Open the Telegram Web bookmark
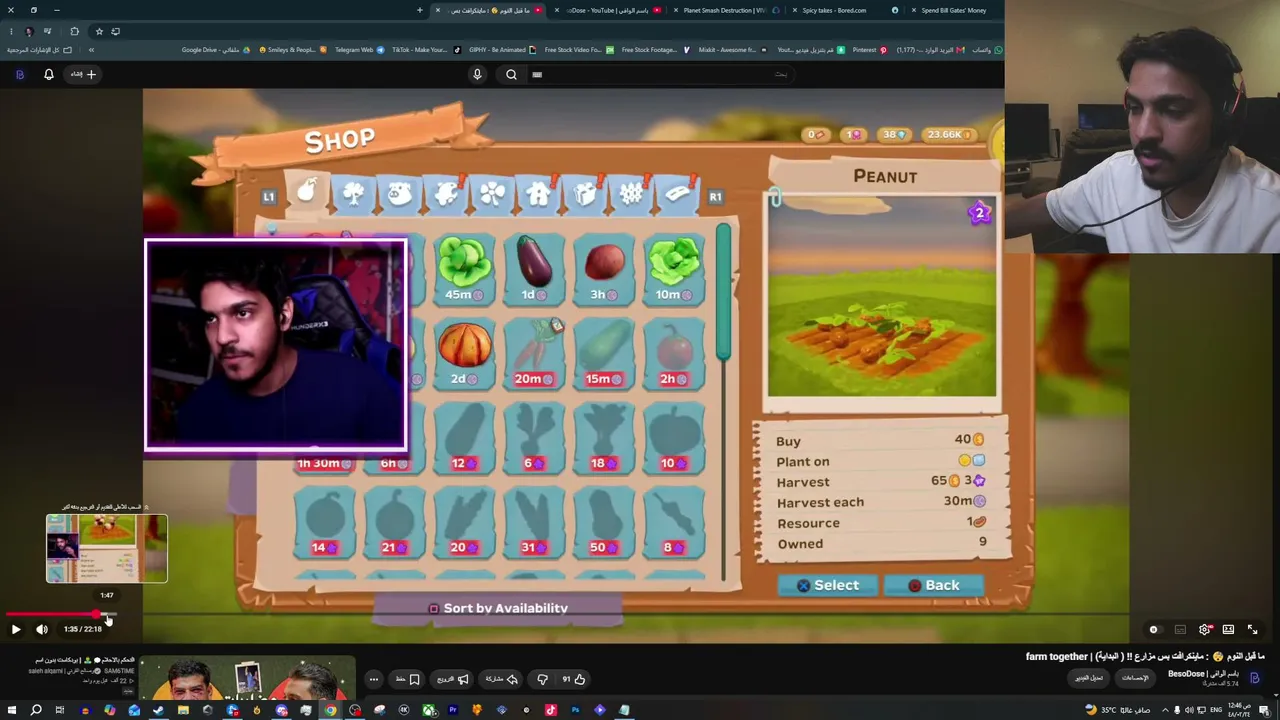The image size is (1280, 720). (x=358, y=50)
